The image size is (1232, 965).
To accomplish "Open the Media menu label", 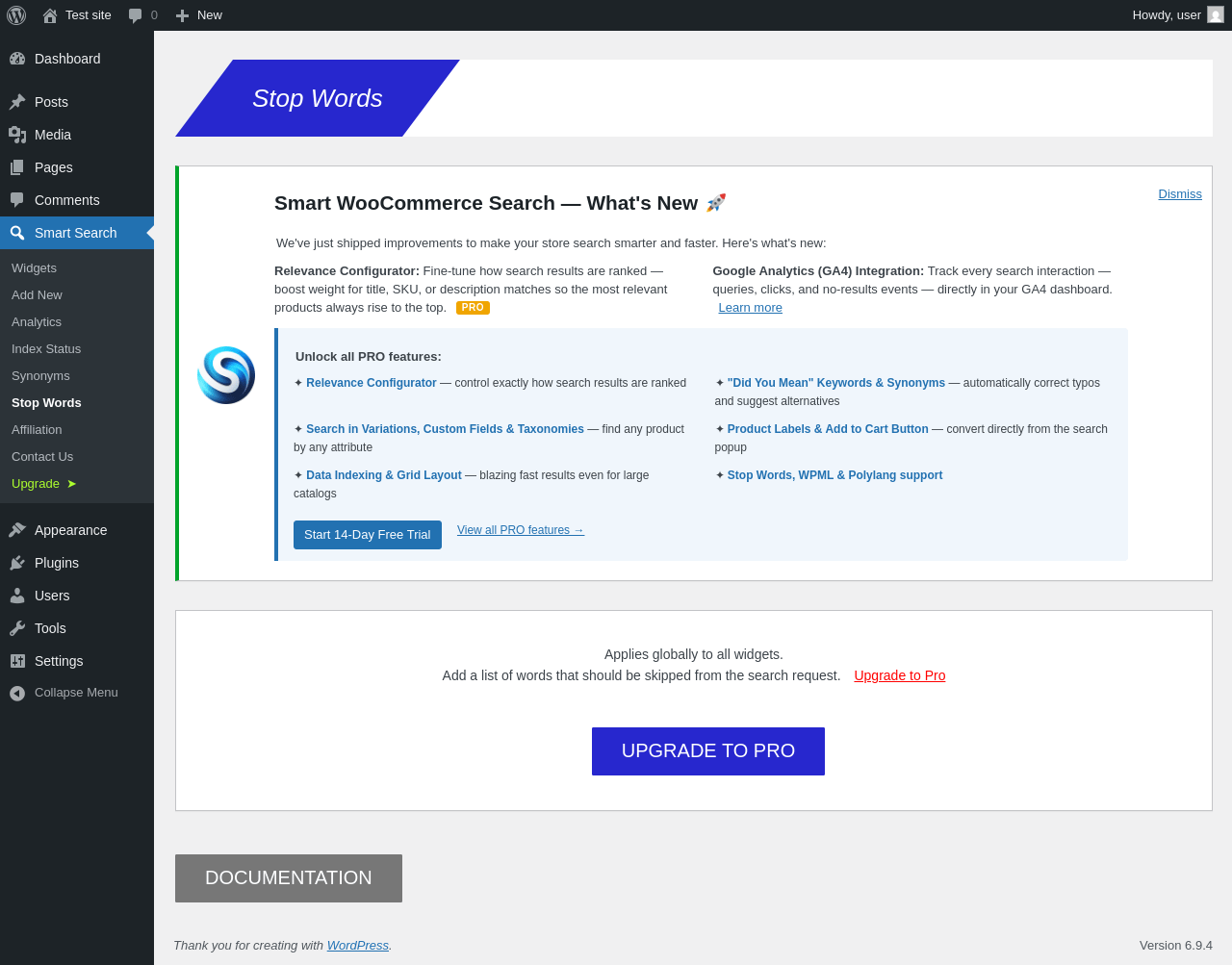I will (53, 135).
